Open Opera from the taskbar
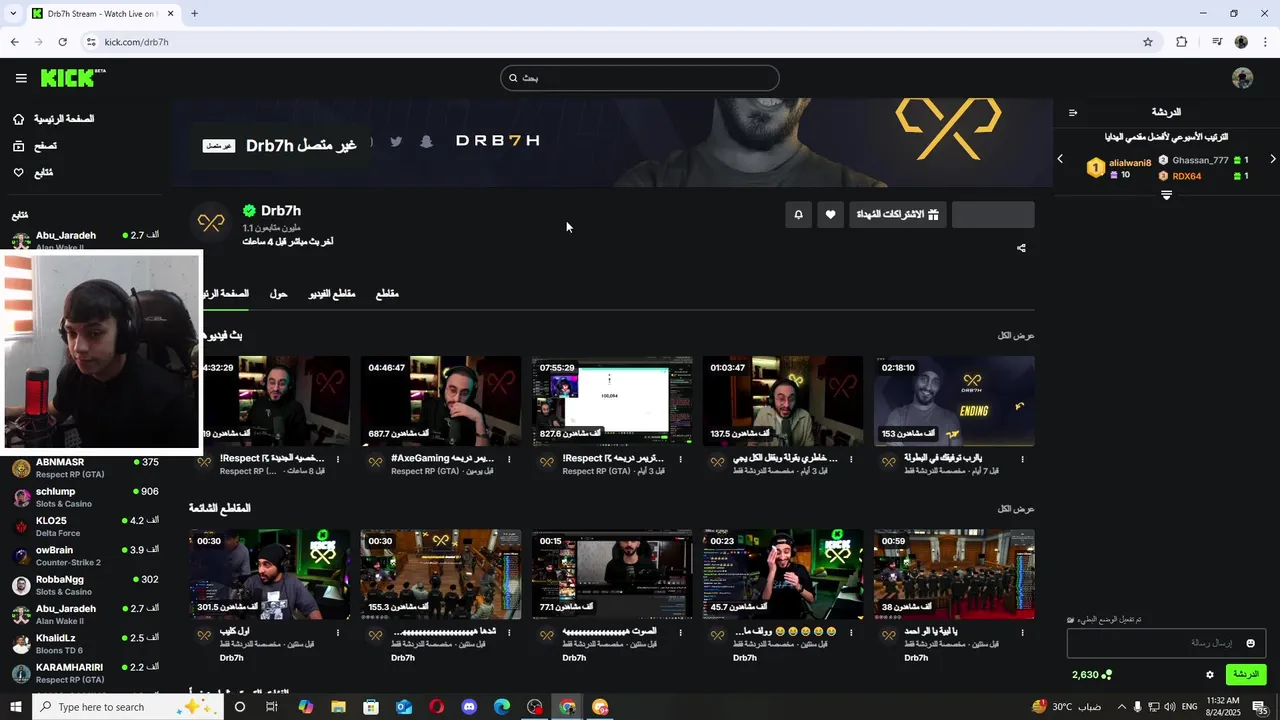This screenshot has height=720, width=1280. (437, 707)
